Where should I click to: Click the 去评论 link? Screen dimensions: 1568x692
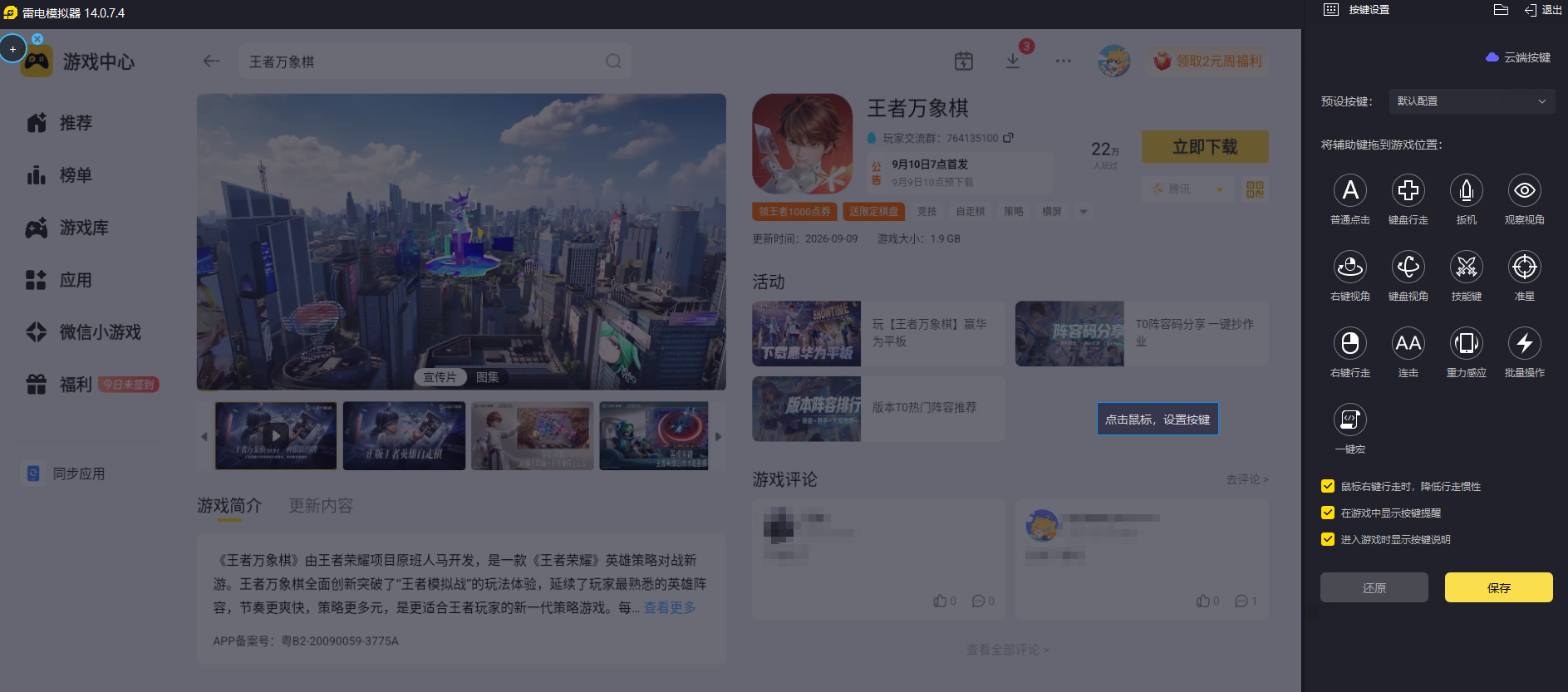point(1247,479)
